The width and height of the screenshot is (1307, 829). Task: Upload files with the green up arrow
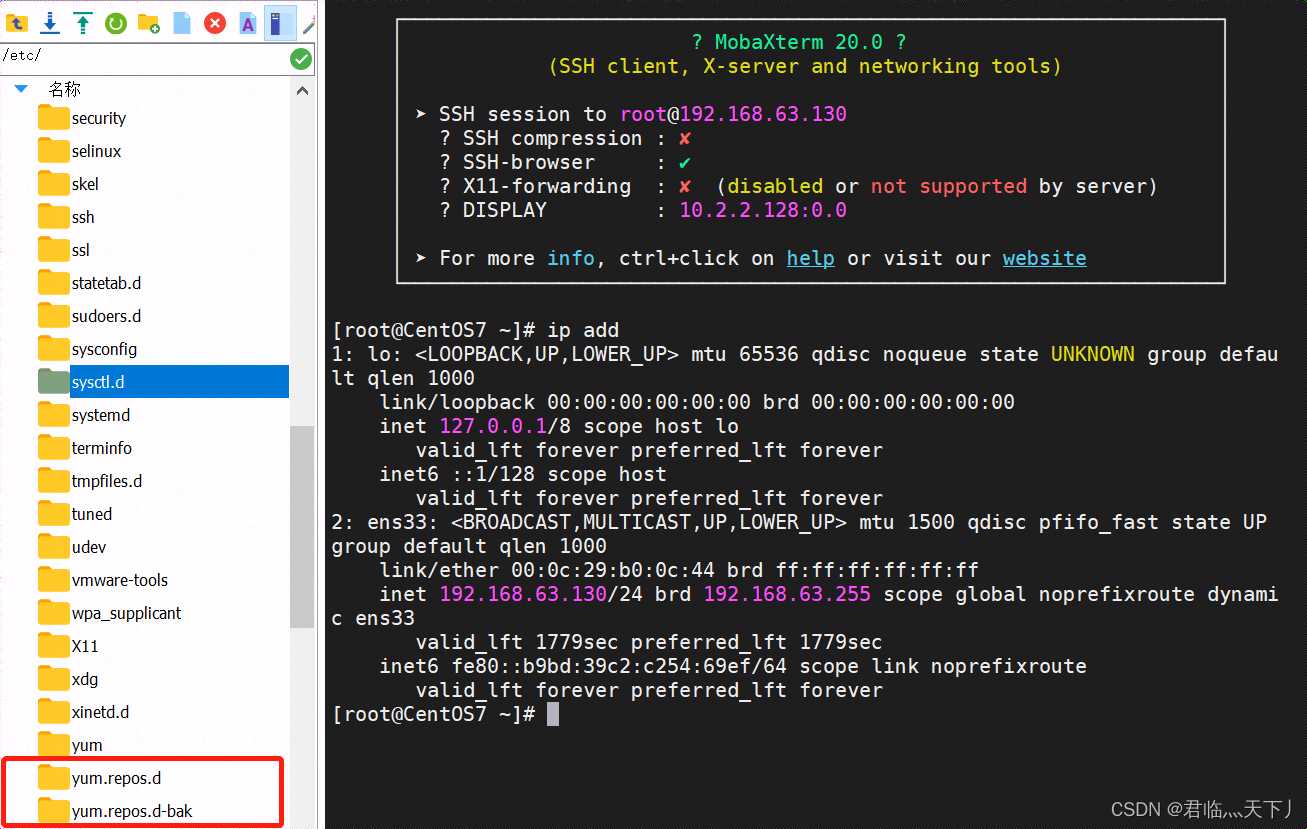point(83,22)
